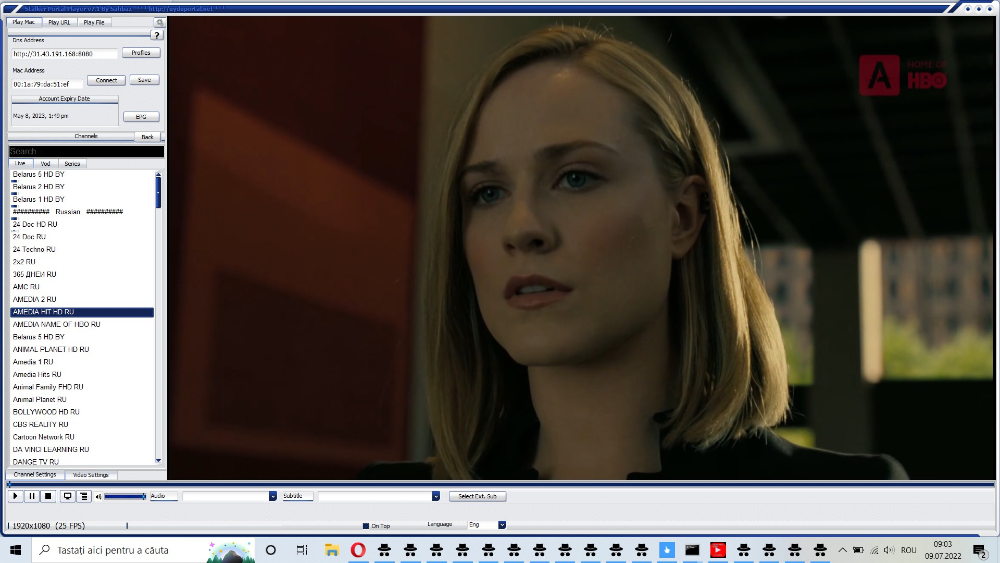The height and width of the screenshot is (563, 1000).
Task: Click the video seek progress bar
Action: pos(501,485)
